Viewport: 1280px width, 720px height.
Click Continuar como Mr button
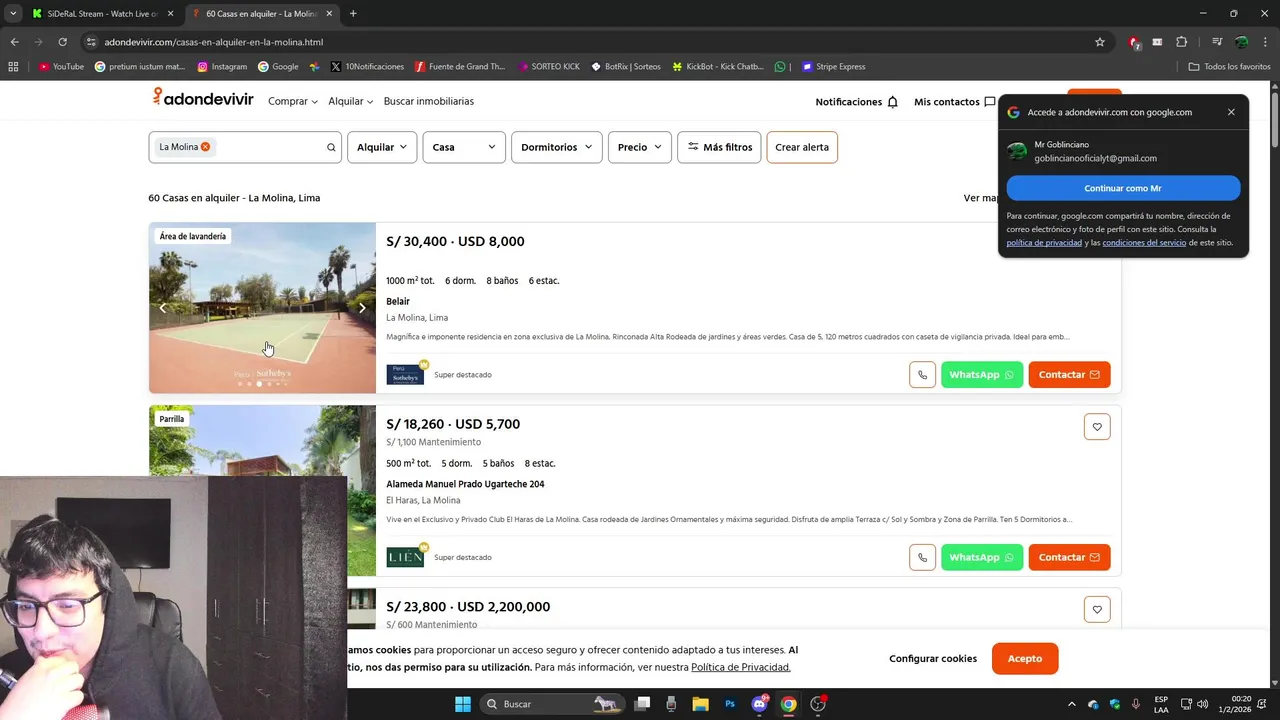(x=1123, y=188)
